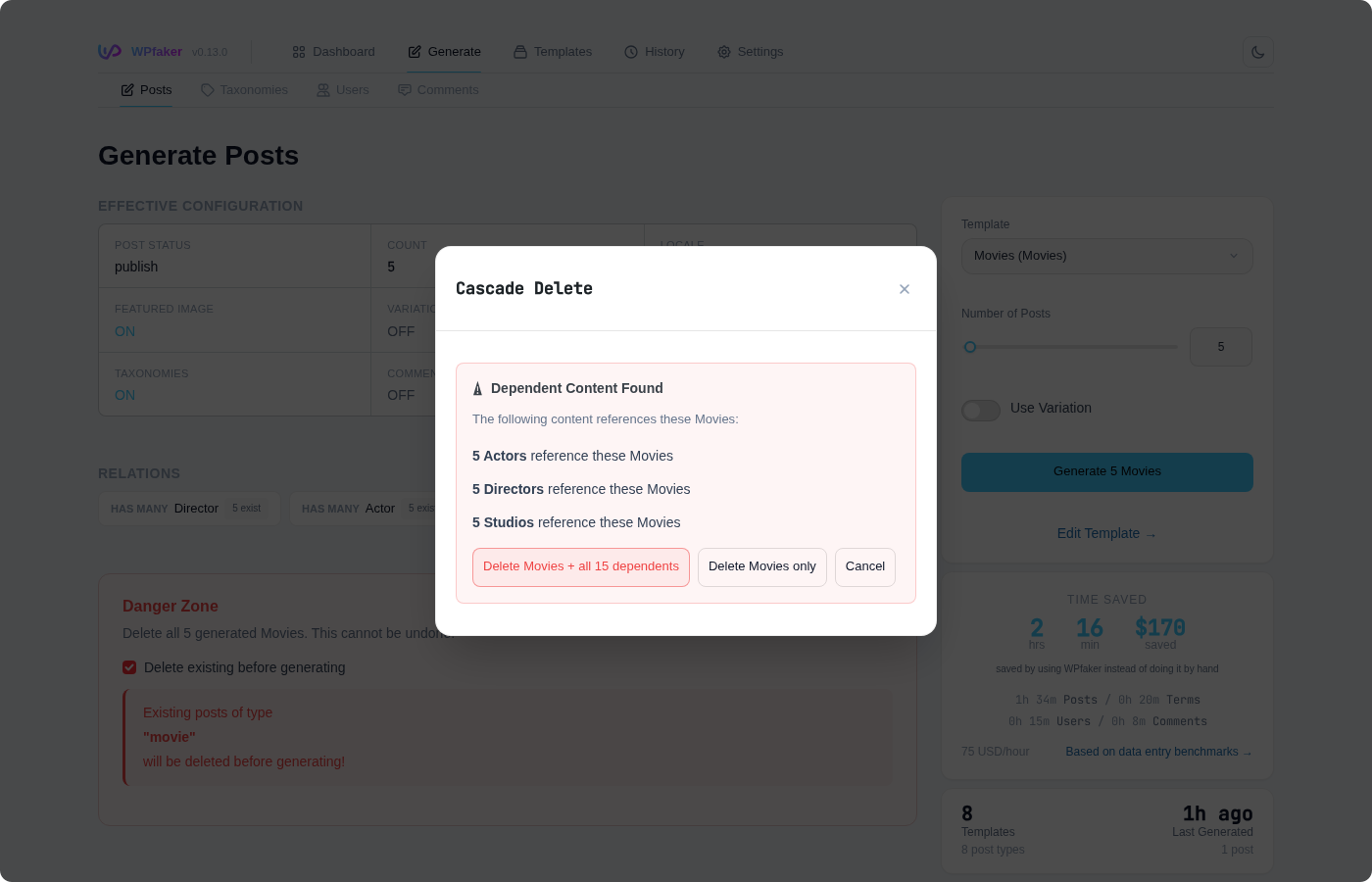The image size is (1372, 882).
Task: View the History section
Action: pyautogui.click(x=654, y=52)
